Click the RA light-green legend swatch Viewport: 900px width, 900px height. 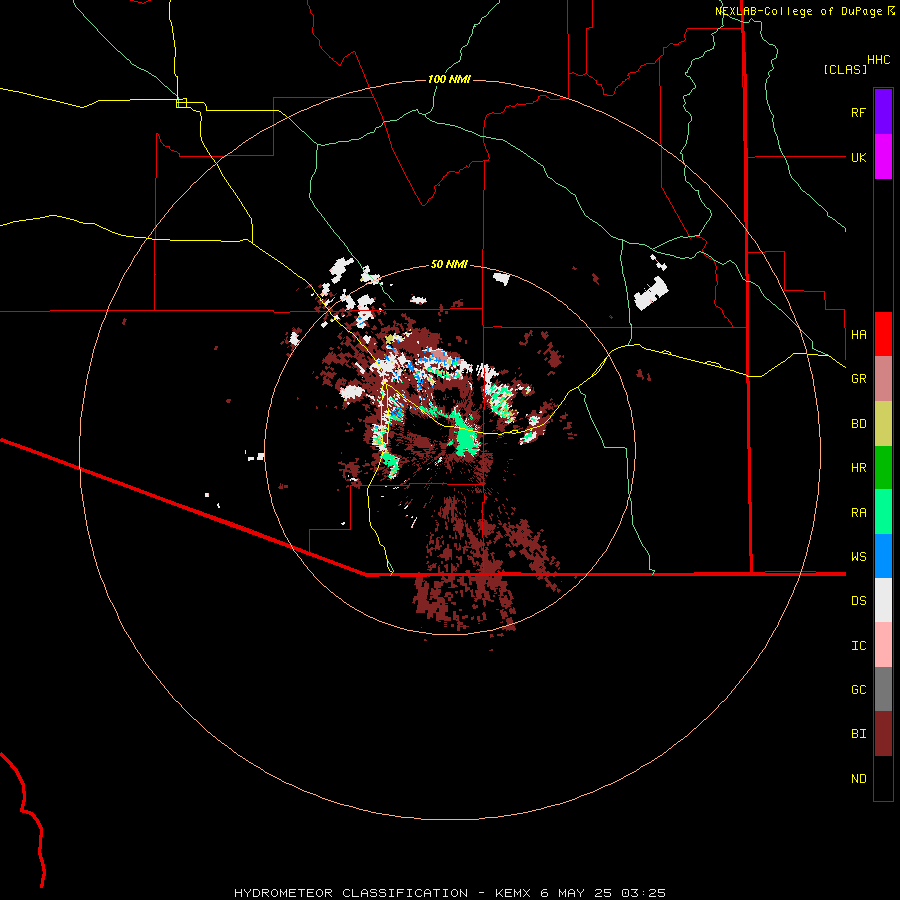[883, 512]
